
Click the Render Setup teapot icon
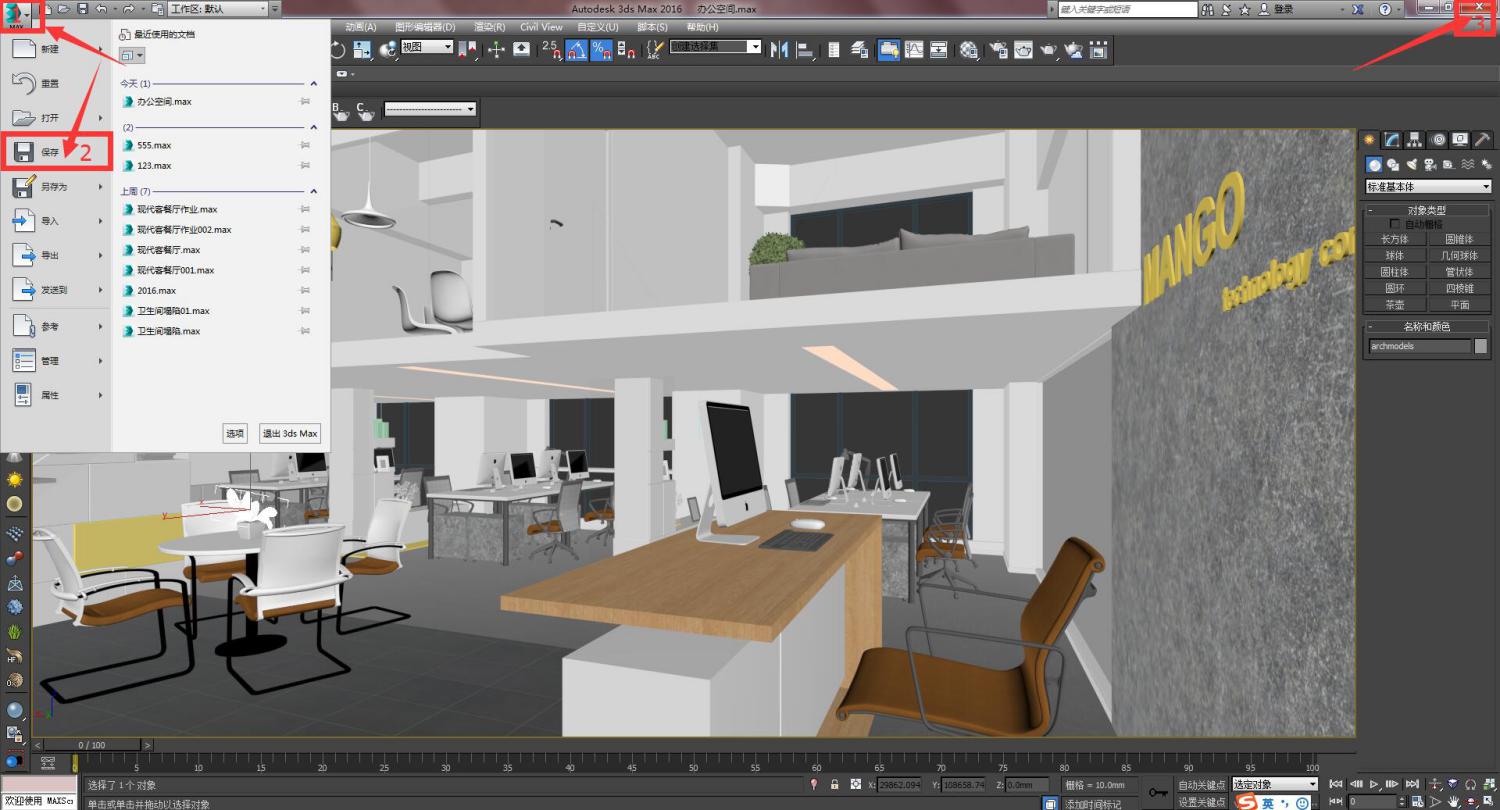coord(998,49)
